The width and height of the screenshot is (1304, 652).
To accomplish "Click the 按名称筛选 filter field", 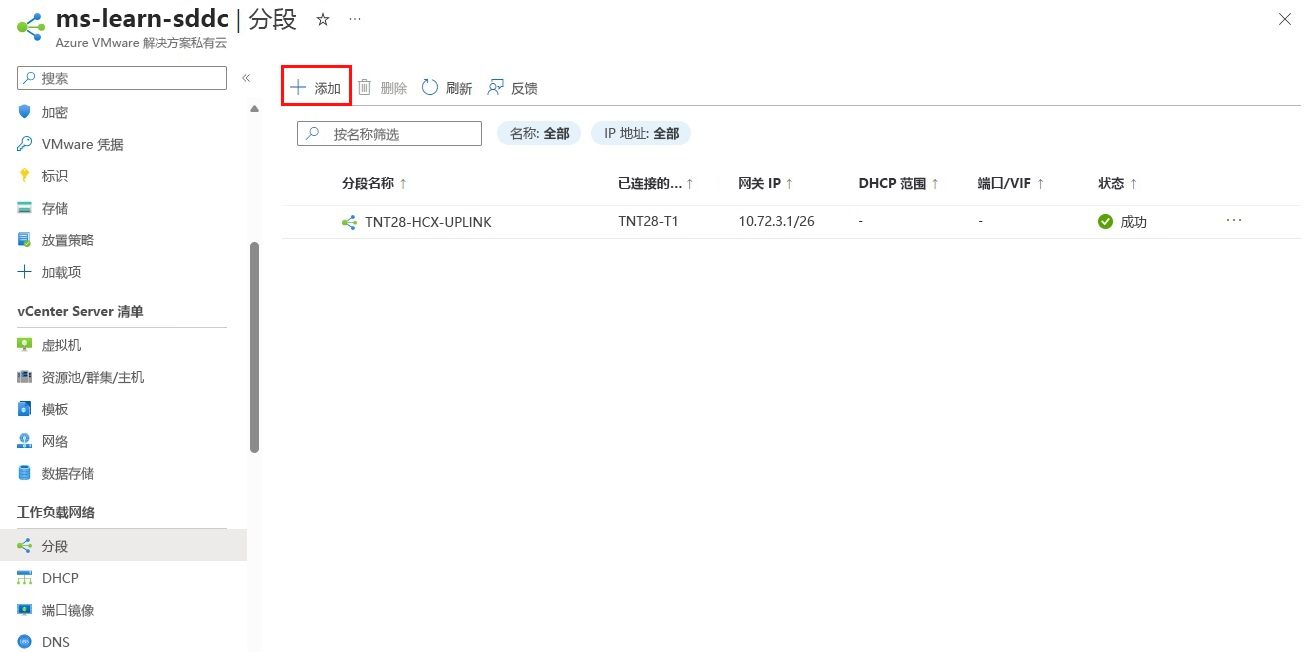I will click(x=389, y=134).
